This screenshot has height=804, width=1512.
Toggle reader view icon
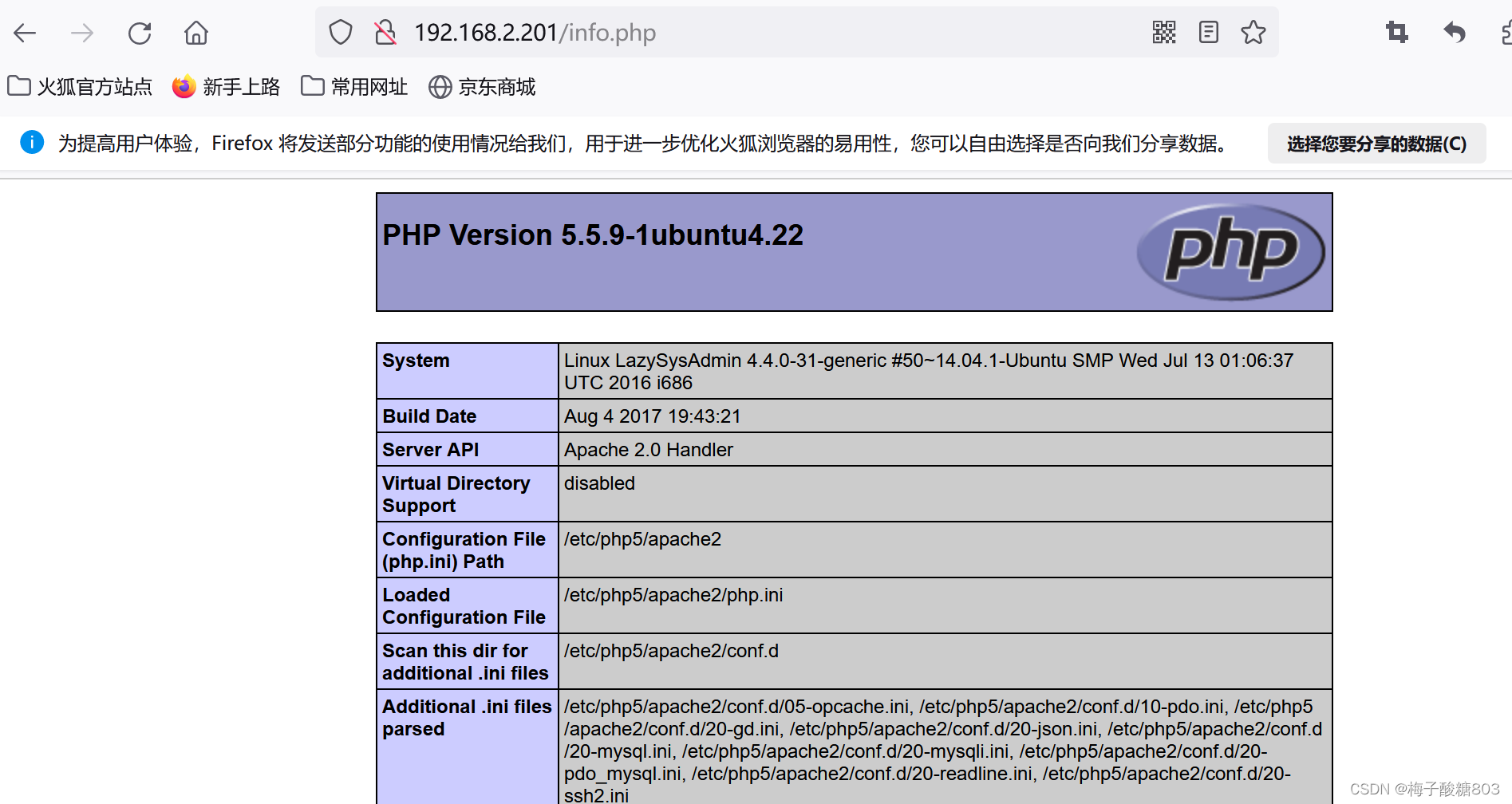(x=1209, y=33)
